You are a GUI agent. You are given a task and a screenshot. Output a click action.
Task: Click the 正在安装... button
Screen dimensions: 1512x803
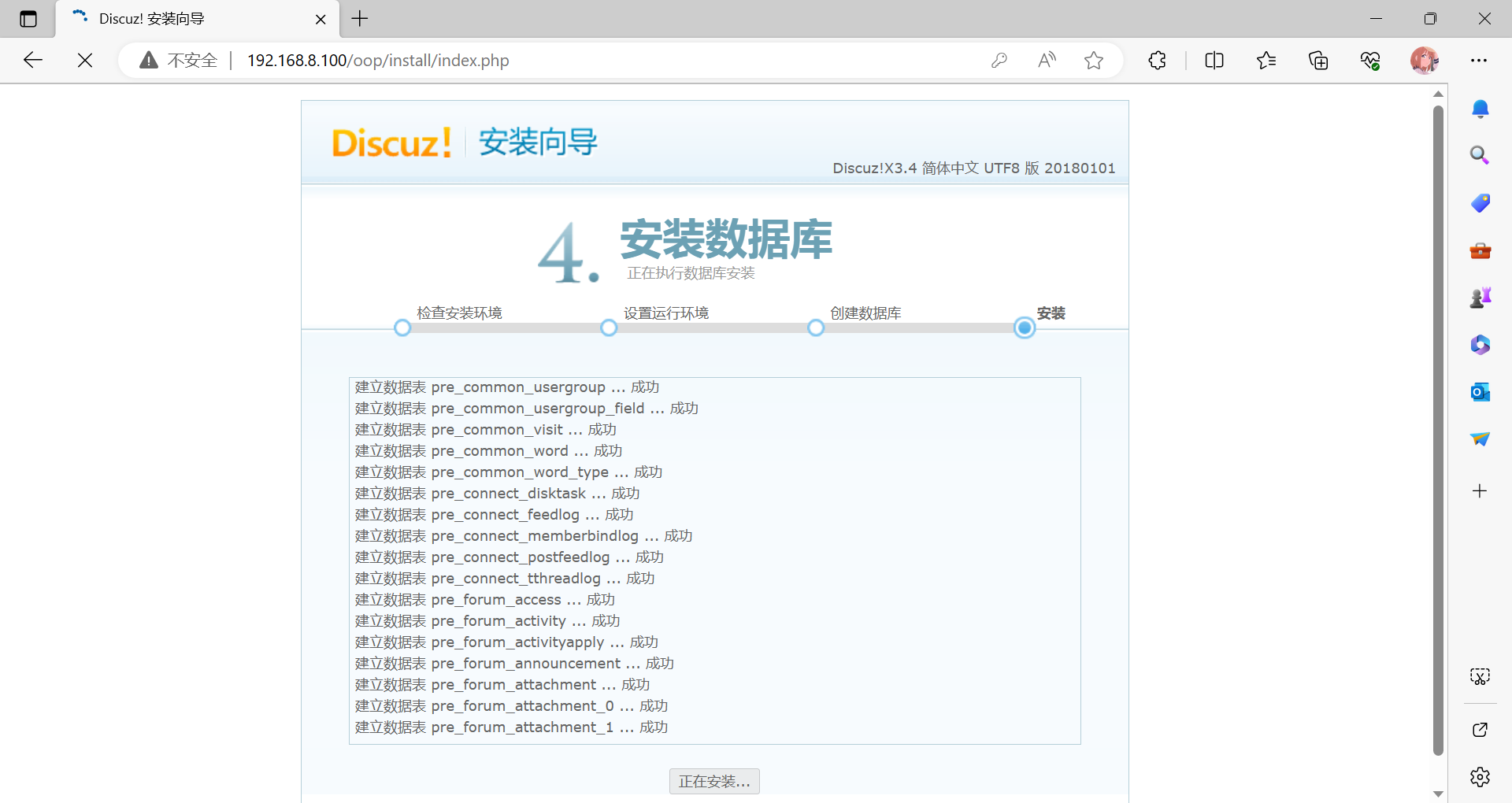click(x=714, y=781)
